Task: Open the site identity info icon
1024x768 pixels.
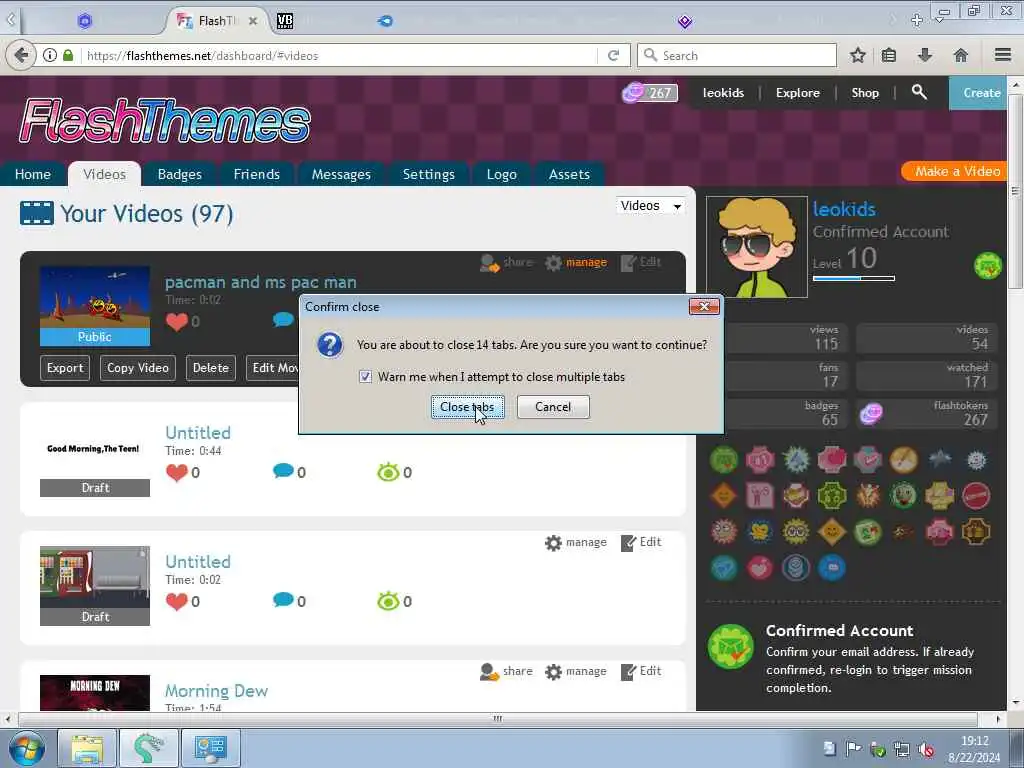Action: 50,56
